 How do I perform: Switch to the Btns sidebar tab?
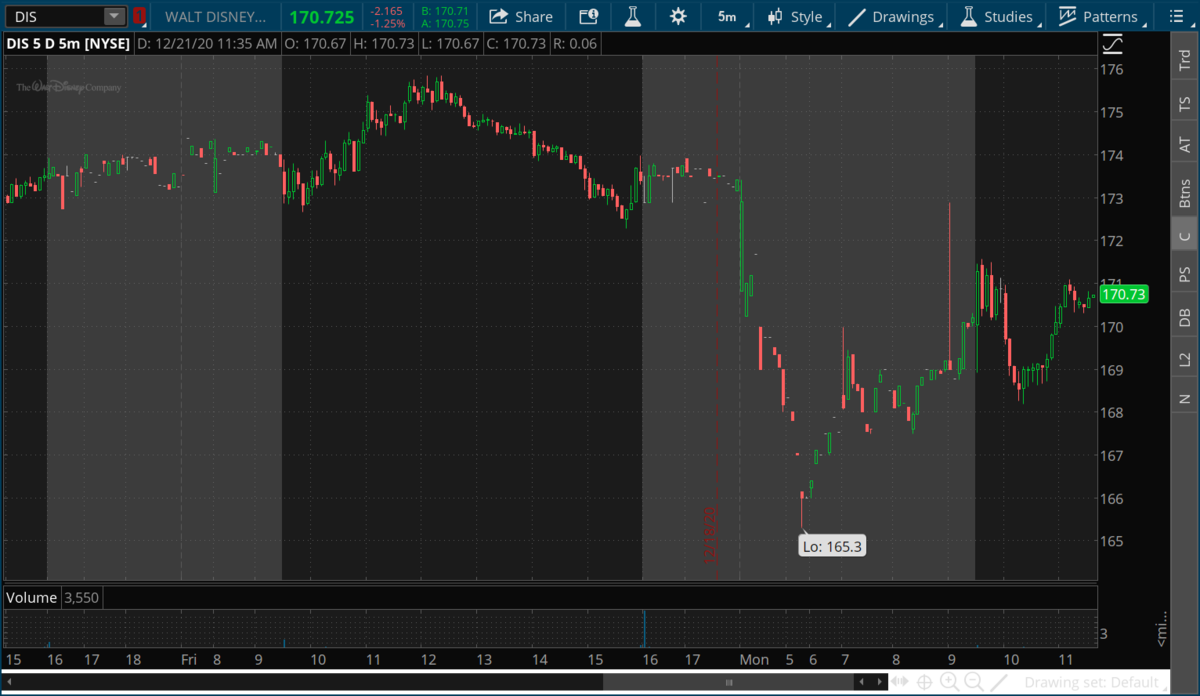[1185, 191]
